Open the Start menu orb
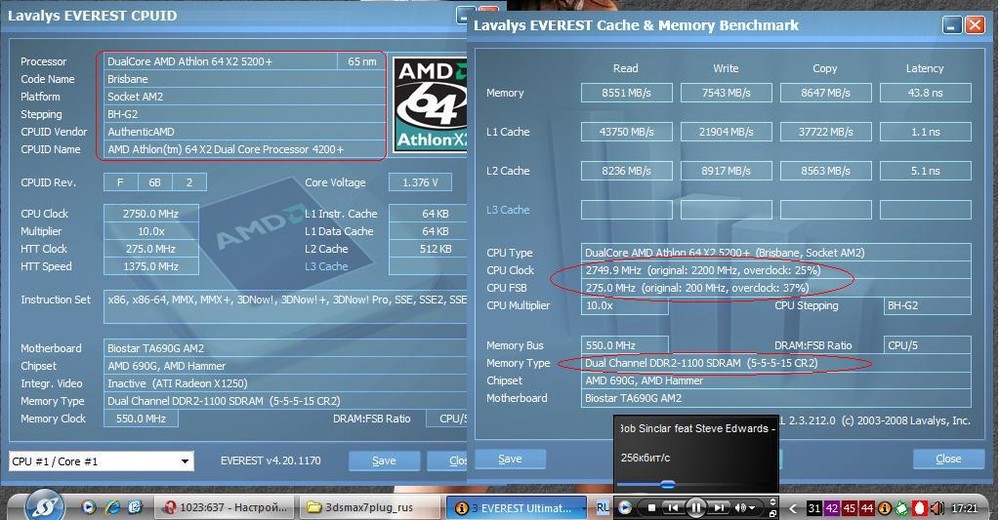The height and width of the screenshot is (520, 1000). [x=45, y=507]
